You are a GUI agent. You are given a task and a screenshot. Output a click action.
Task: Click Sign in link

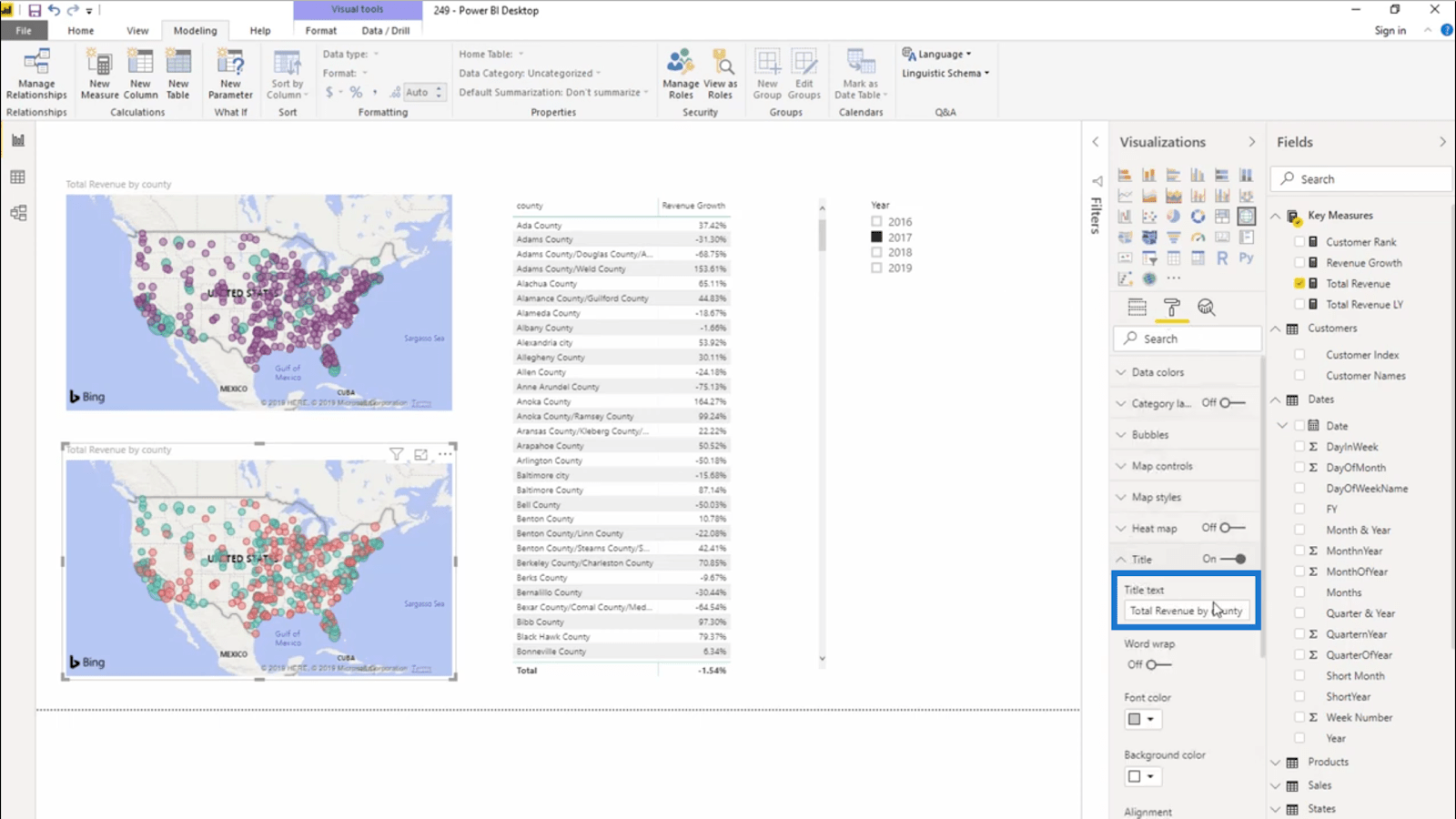pyautogui.click(x=1390, y=30)
